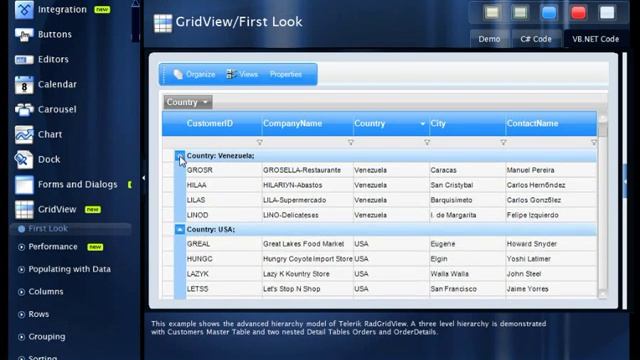The height and width of the screenshot is (360, 640).
Task: Switch to the C# Code tab
Action: 536,39
